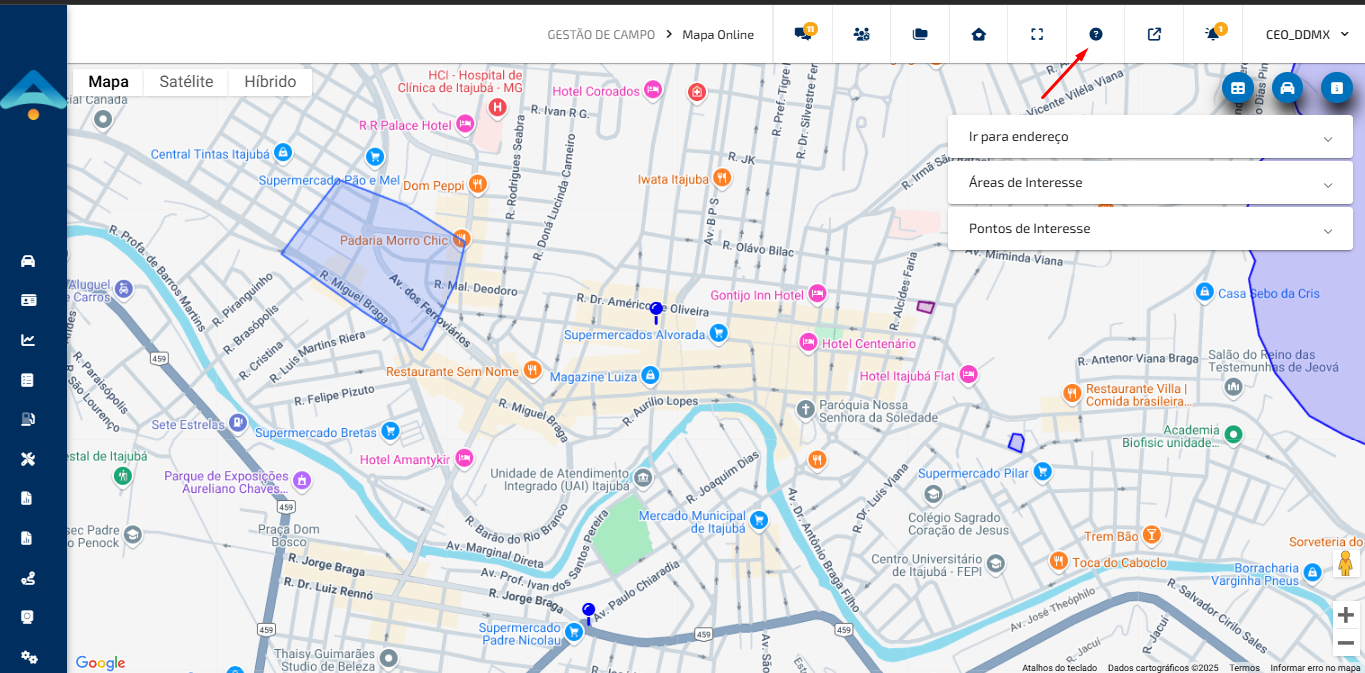Image resolution: width=1365 pixels, height=673 pixels.
Task: Click the company logo in sidebar
Action: 33,94
